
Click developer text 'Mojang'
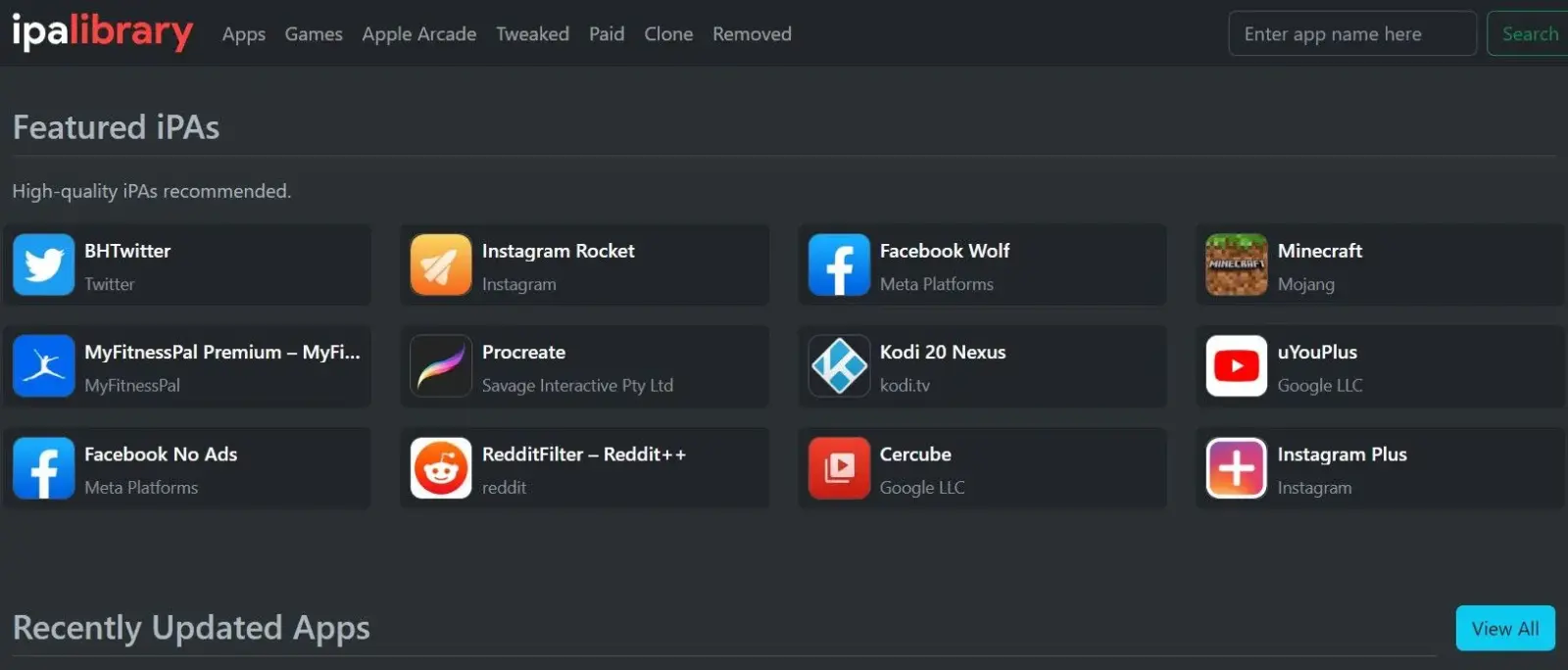(x=1306, y=284)
